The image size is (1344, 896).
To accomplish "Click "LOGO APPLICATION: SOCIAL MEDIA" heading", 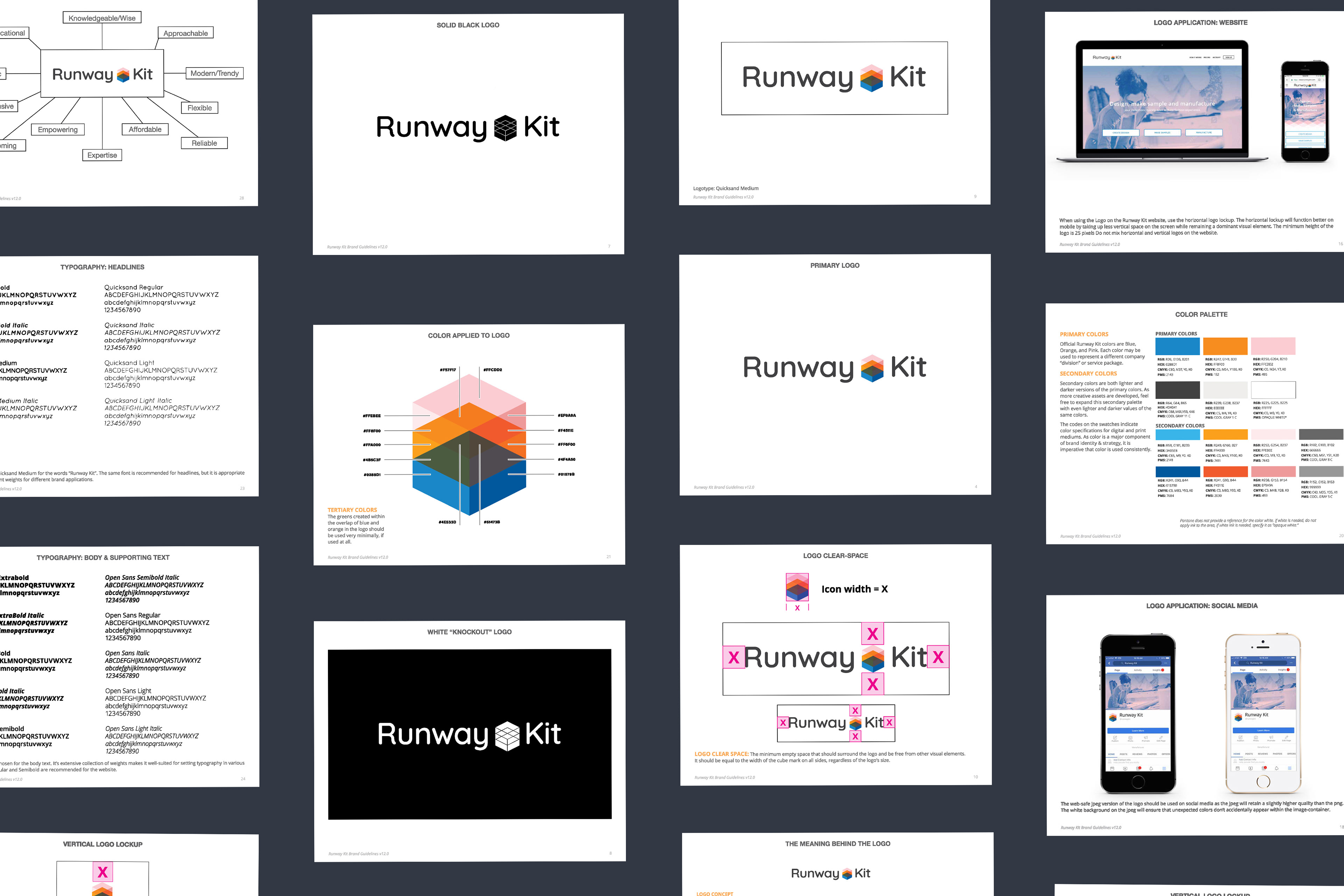I will (x=1202, y=606).
